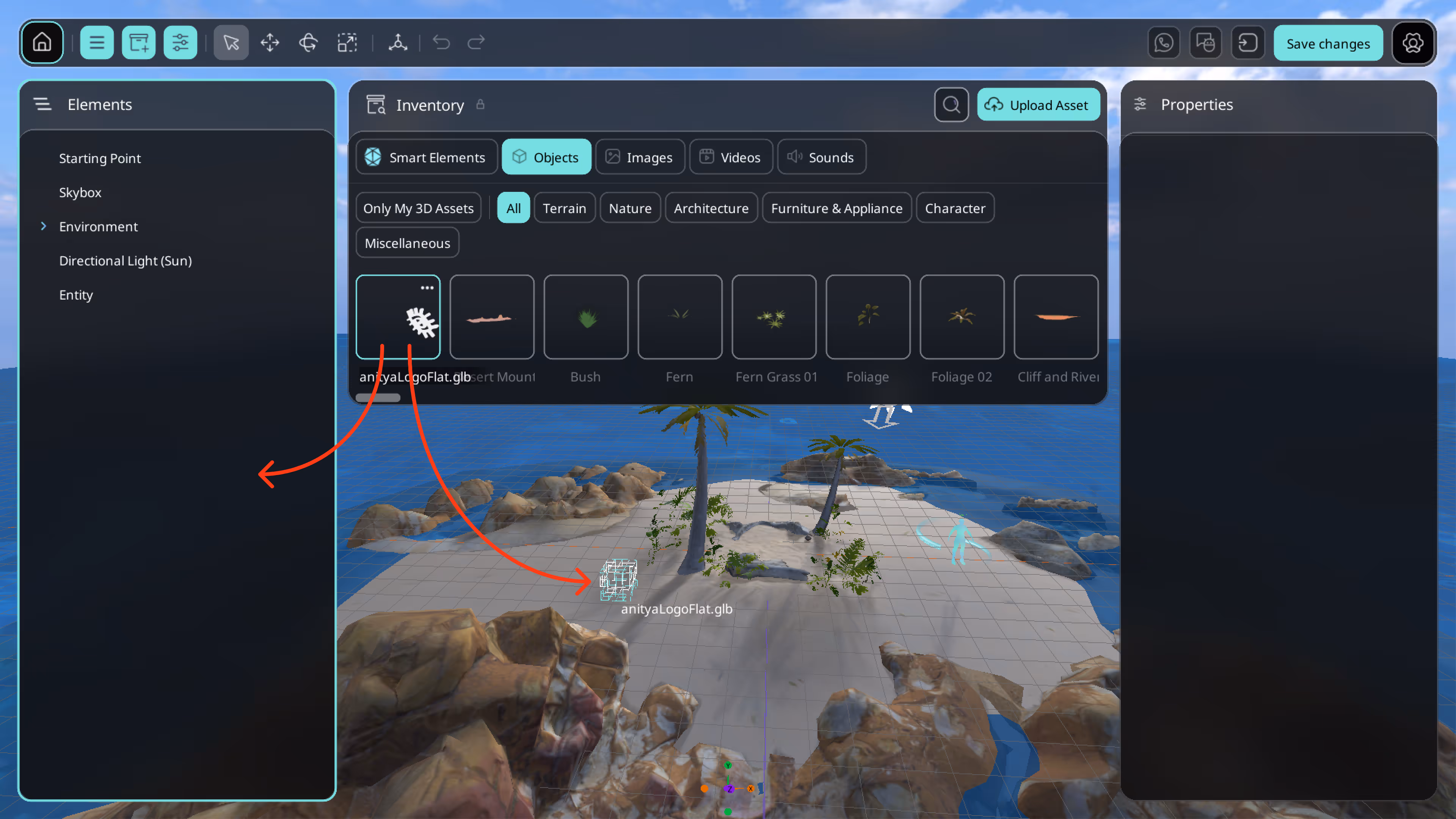Click Save changes button
1456x819 pixels.
[x=1328, y=44]
